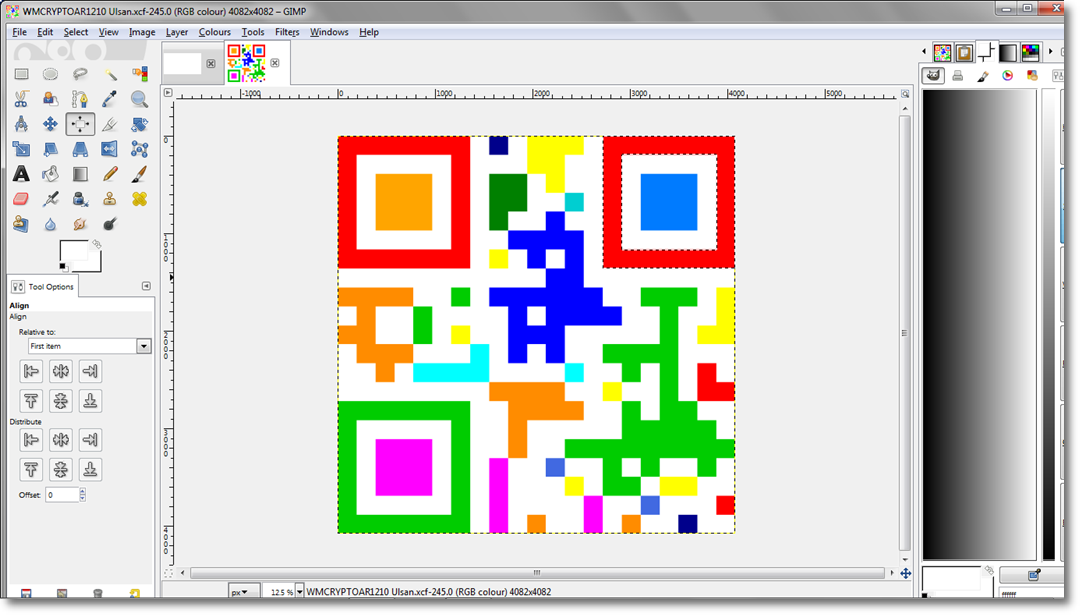Open the Layer menu
This screenshot has width=1080, height=615.
pyautogui.click(x=176, y=32)
